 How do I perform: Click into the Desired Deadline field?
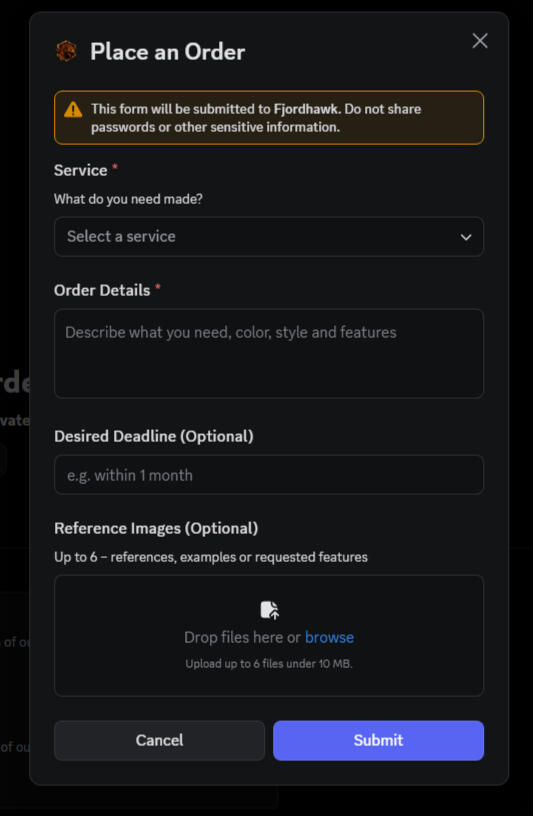tap(269, 475)
